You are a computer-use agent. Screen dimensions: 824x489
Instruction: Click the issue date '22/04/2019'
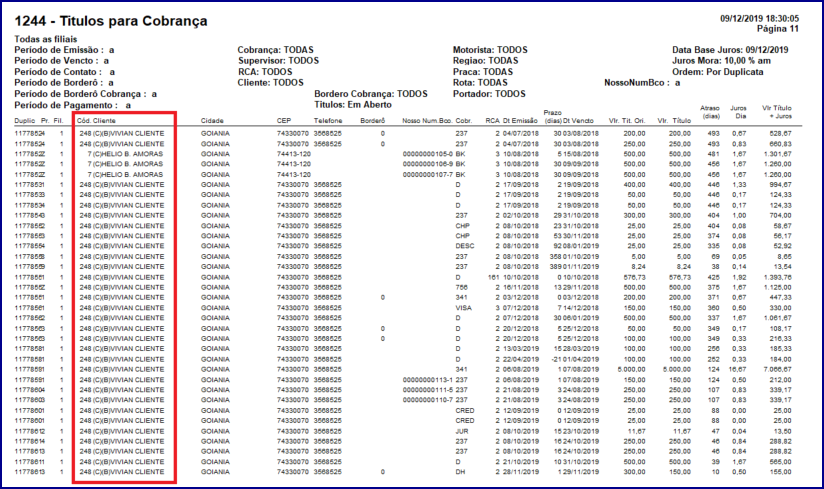pos(521,359)
